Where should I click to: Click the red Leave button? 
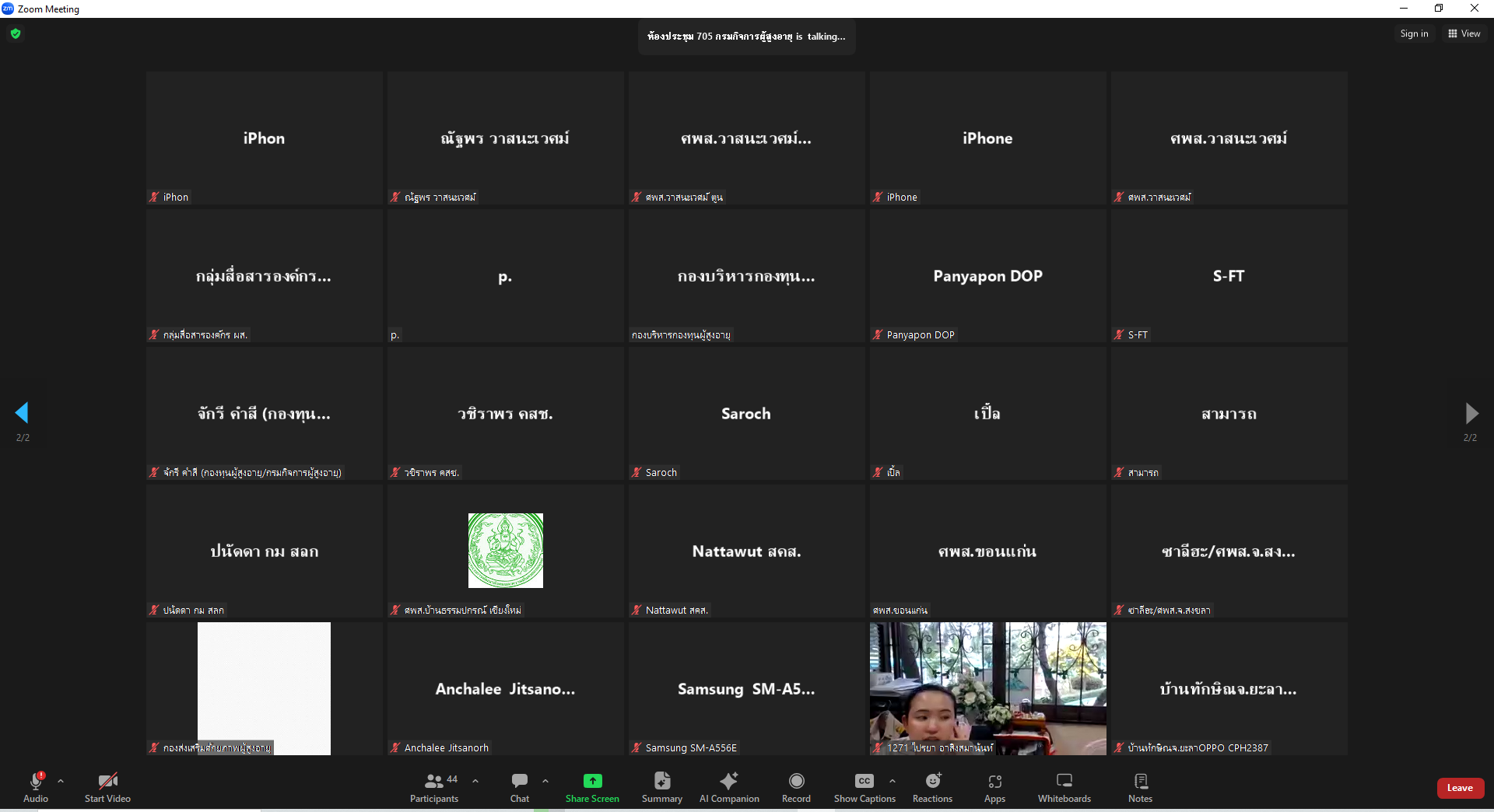click(x=1460, y=788)
